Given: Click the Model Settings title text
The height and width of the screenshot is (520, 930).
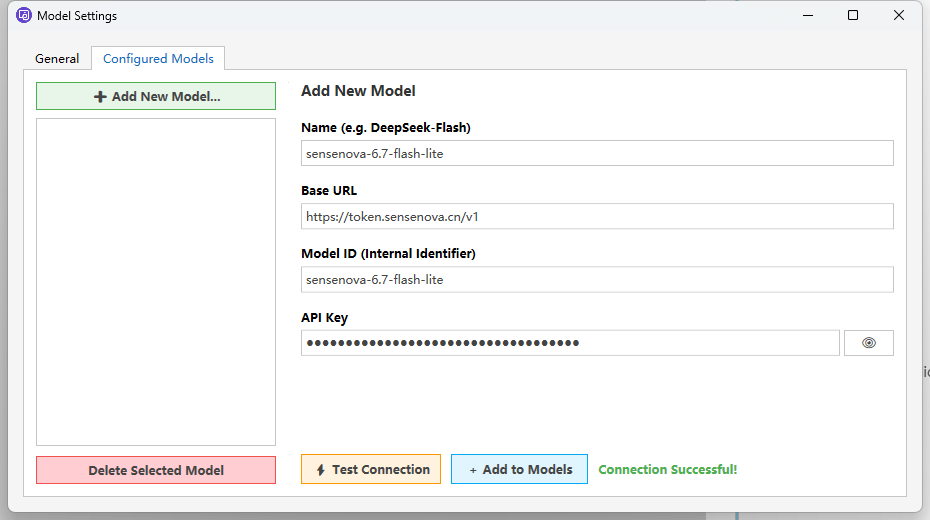Looking at the screenshot, I should [77, 16].
